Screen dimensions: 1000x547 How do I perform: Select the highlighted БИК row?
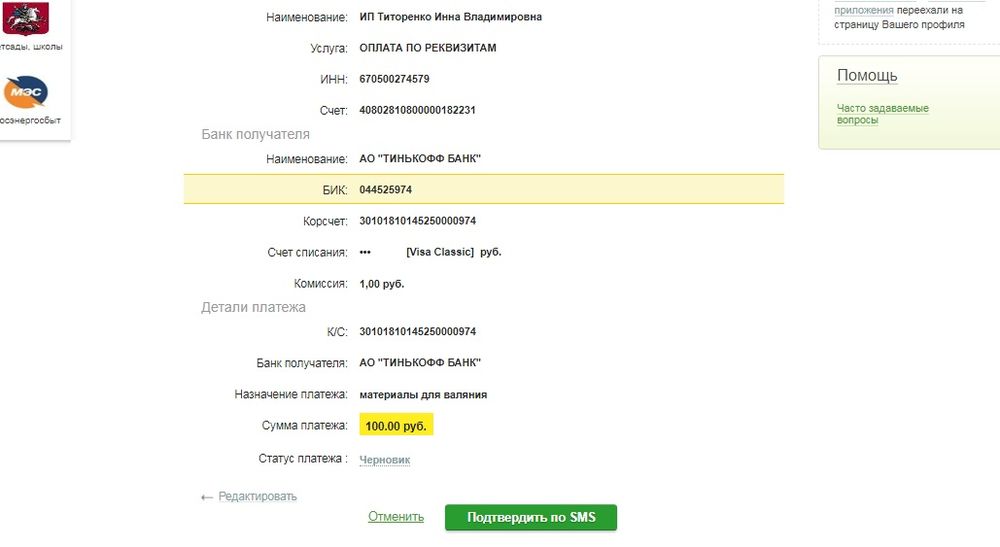(x=483, y=189)
